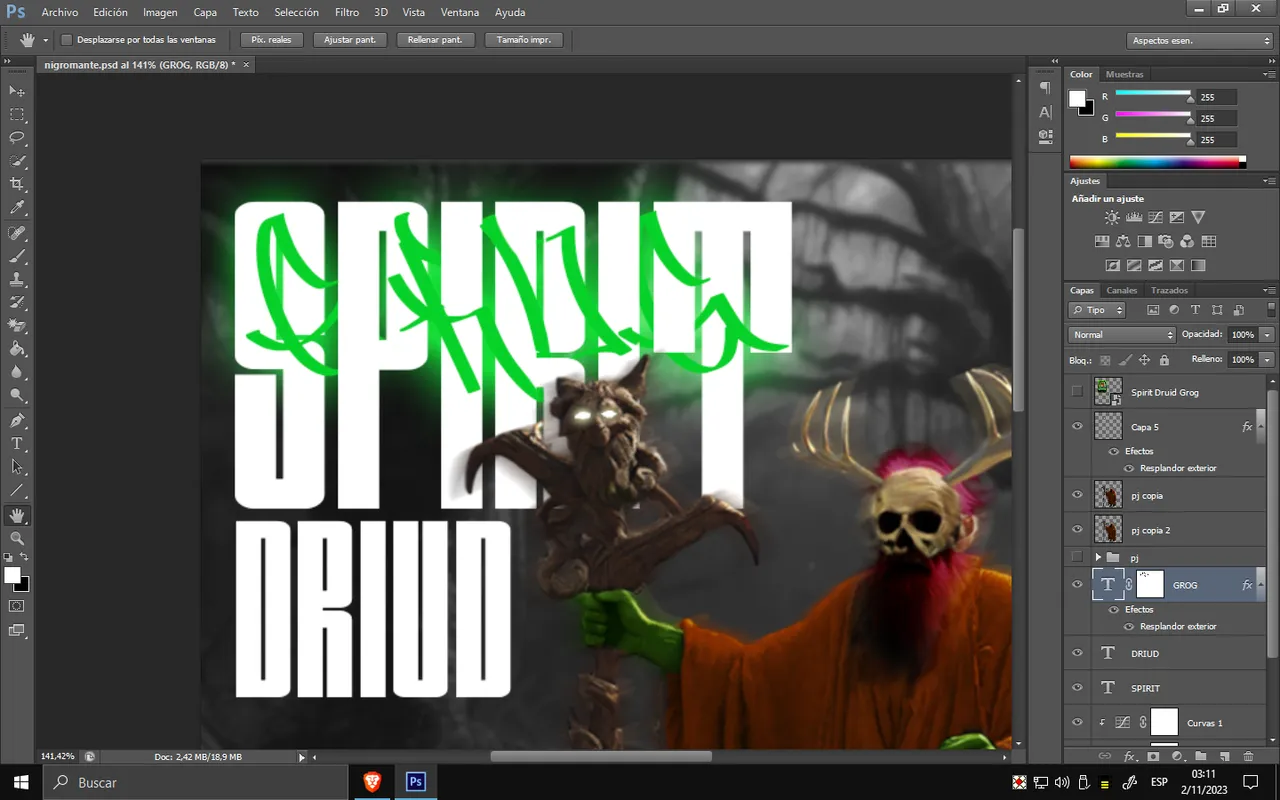
Task: Click the 'Ajustar pant.' button
Action: point(350,40)
